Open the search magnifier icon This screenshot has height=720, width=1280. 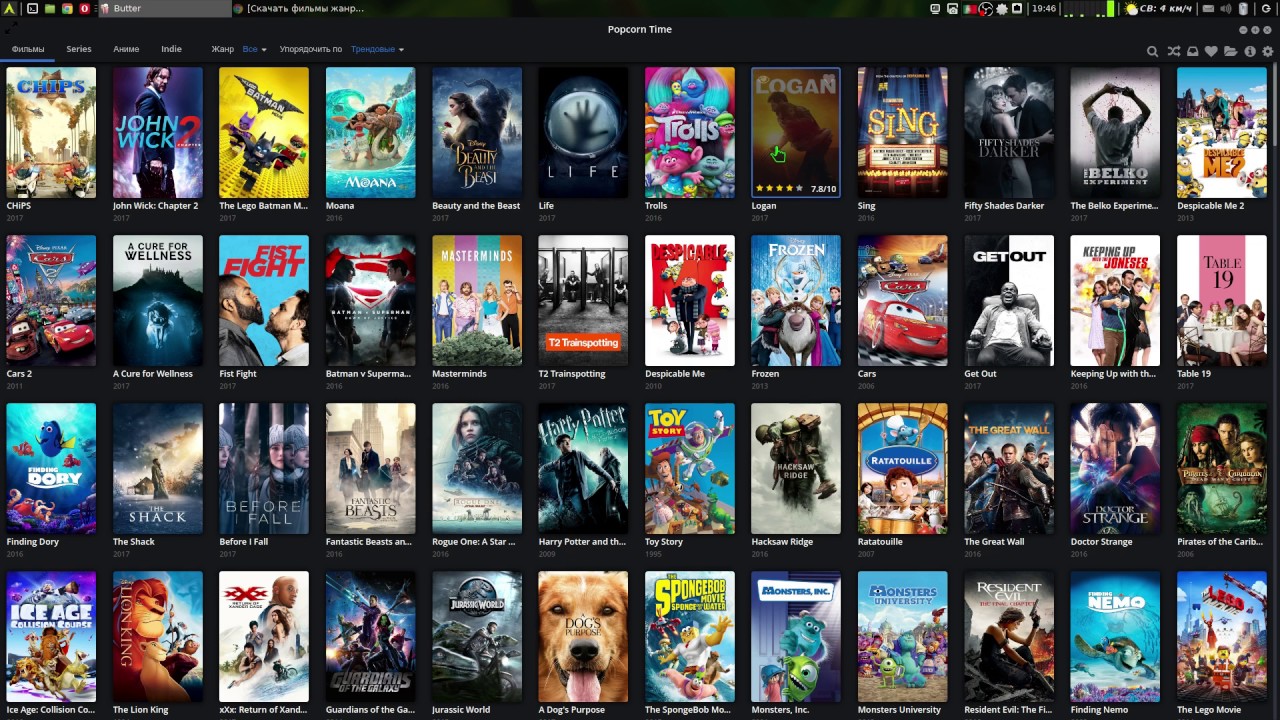point(1152,51)
